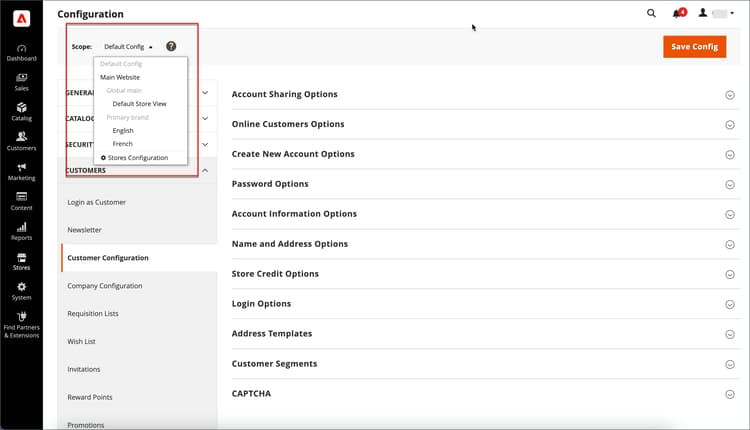Screen dimensions: 750x430
Task: Click the Save Config button
Action: [695, 47]
